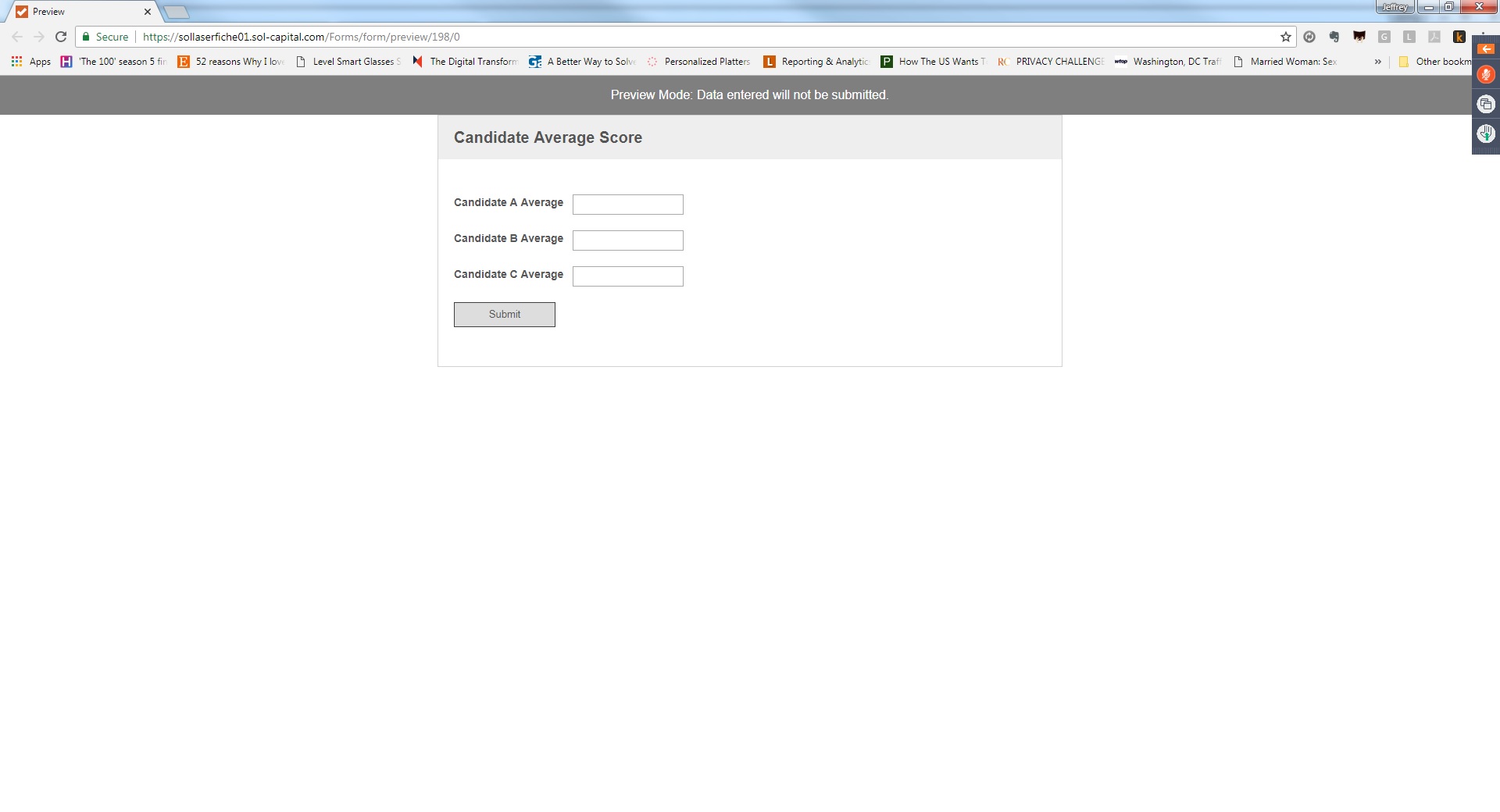Screen dimensions: 1500x812
Task: Click the grey L extension icon
Action: click(1409, 37)
